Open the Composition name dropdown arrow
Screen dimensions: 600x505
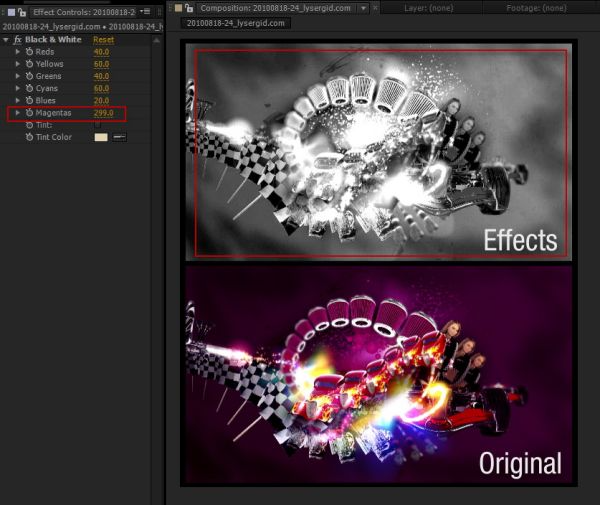click(x=363, y=8)
